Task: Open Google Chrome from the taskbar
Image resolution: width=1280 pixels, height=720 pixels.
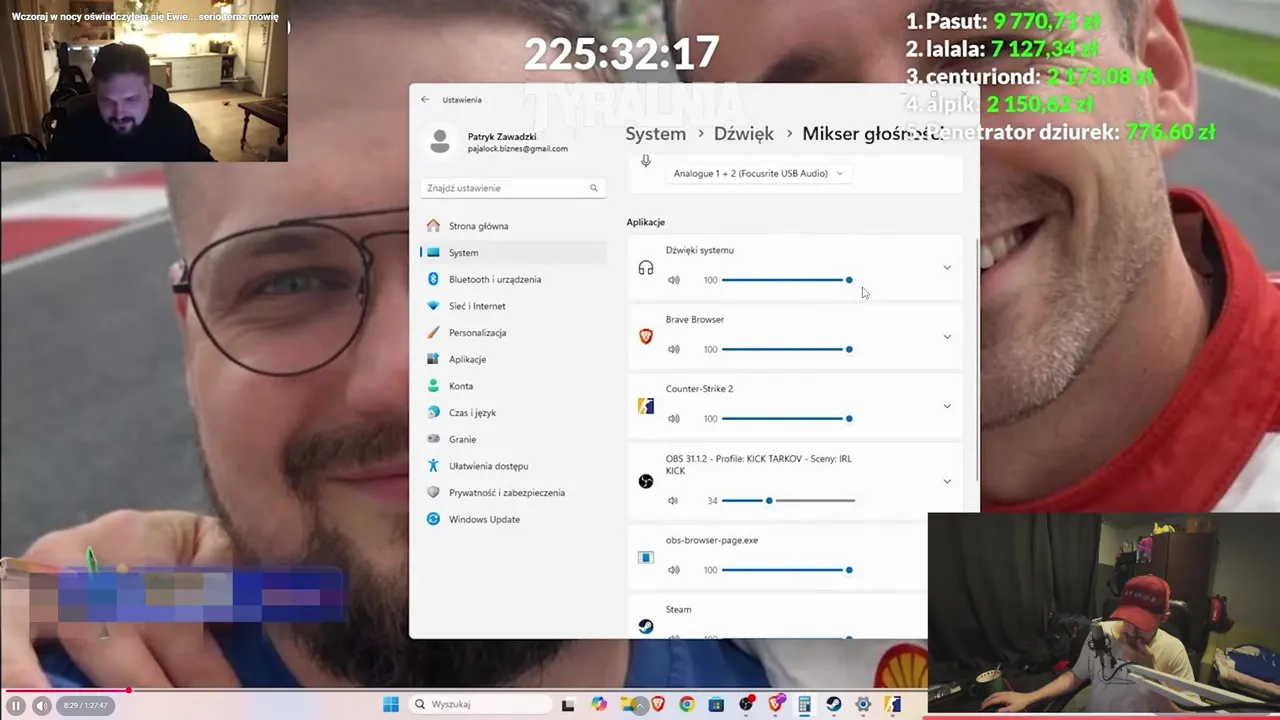Action: tap(687, 704)
